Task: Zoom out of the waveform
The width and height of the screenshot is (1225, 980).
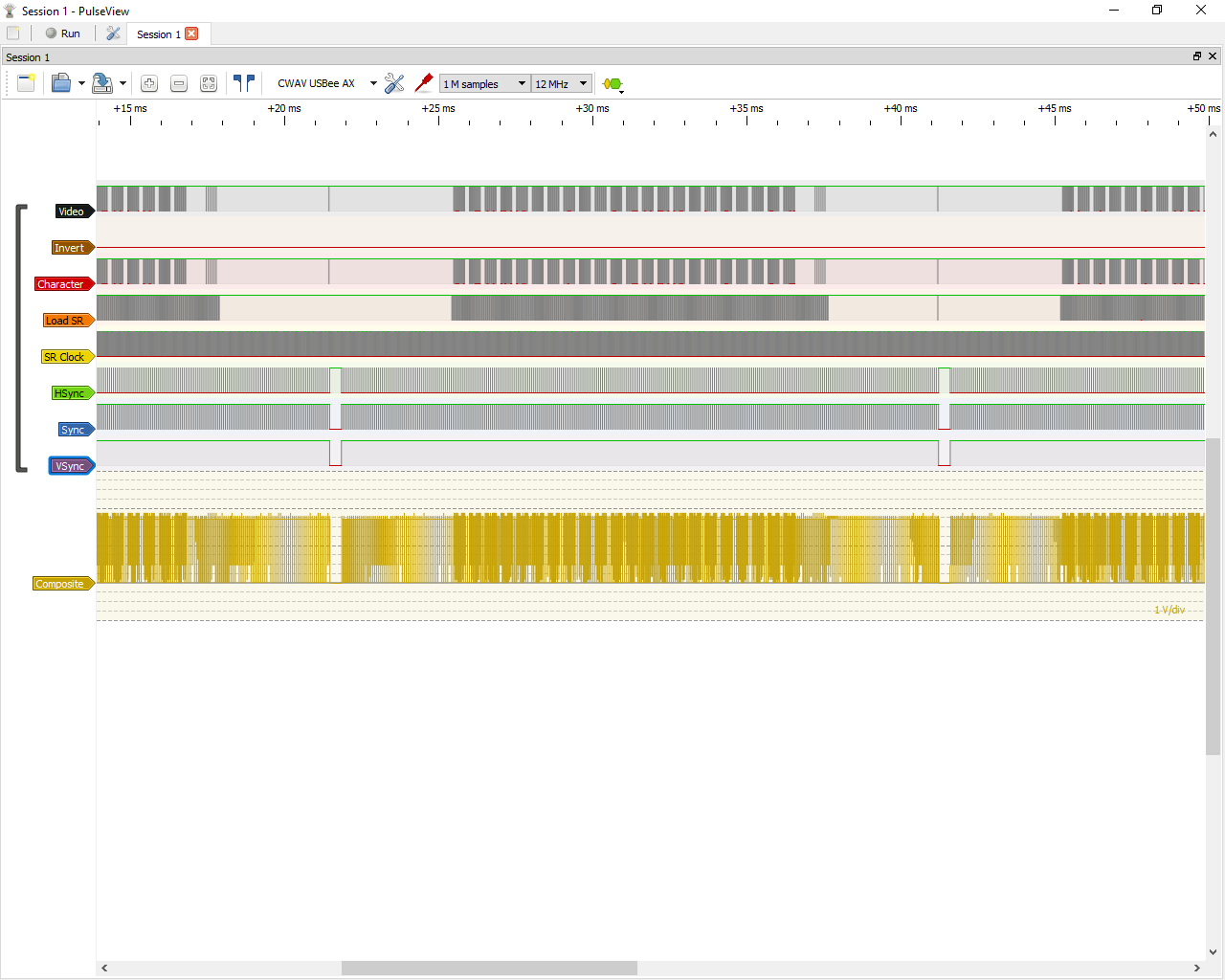Action: [179, 83]
